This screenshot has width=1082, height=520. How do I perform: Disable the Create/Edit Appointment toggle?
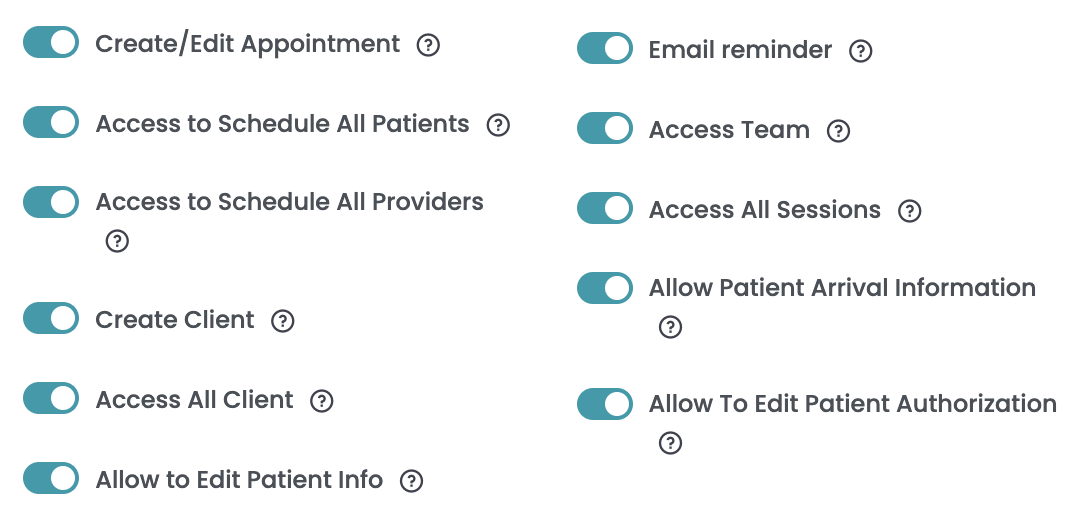tap(51, 43)
